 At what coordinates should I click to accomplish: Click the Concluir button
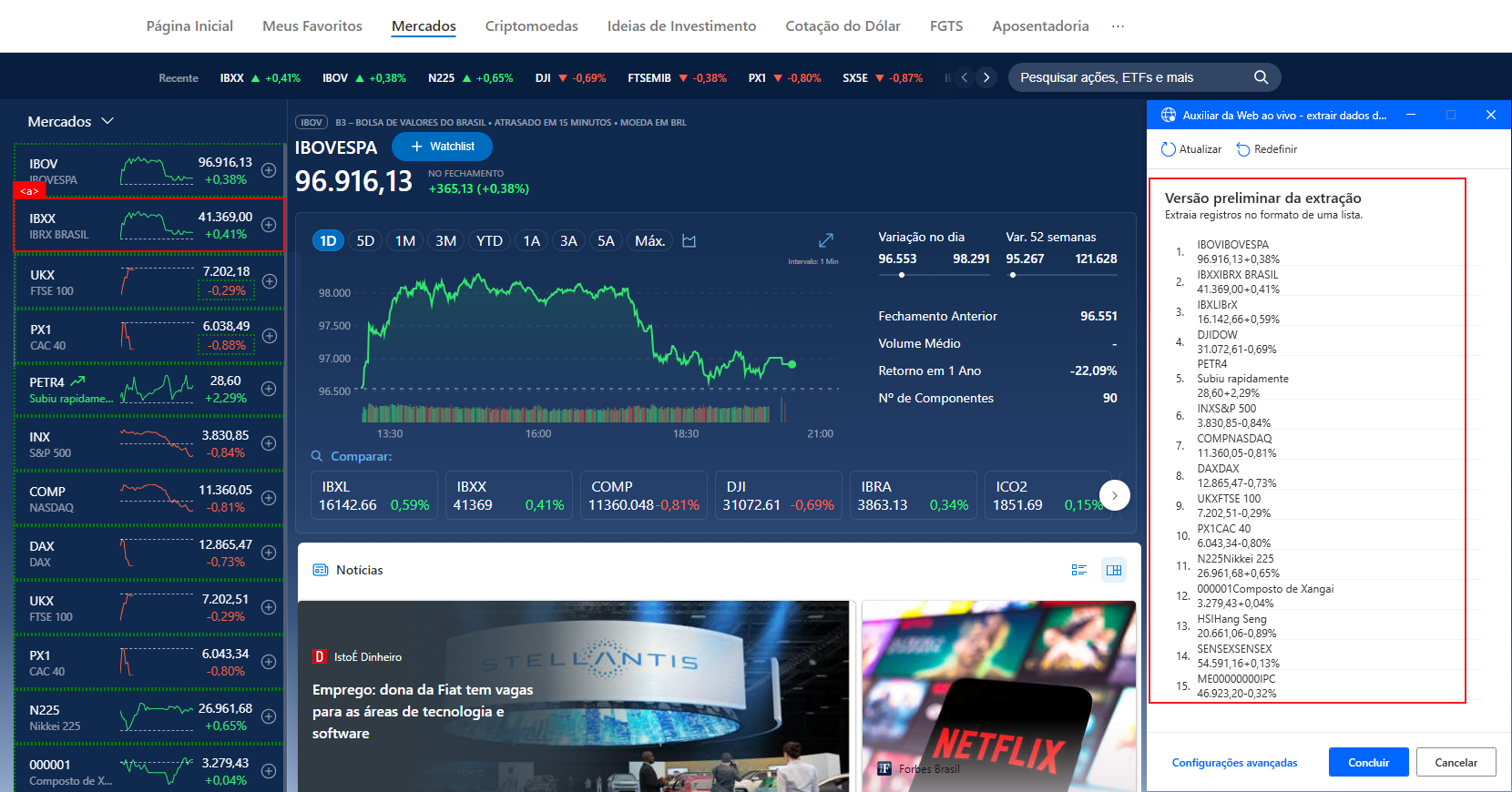tap(1368, 762)
